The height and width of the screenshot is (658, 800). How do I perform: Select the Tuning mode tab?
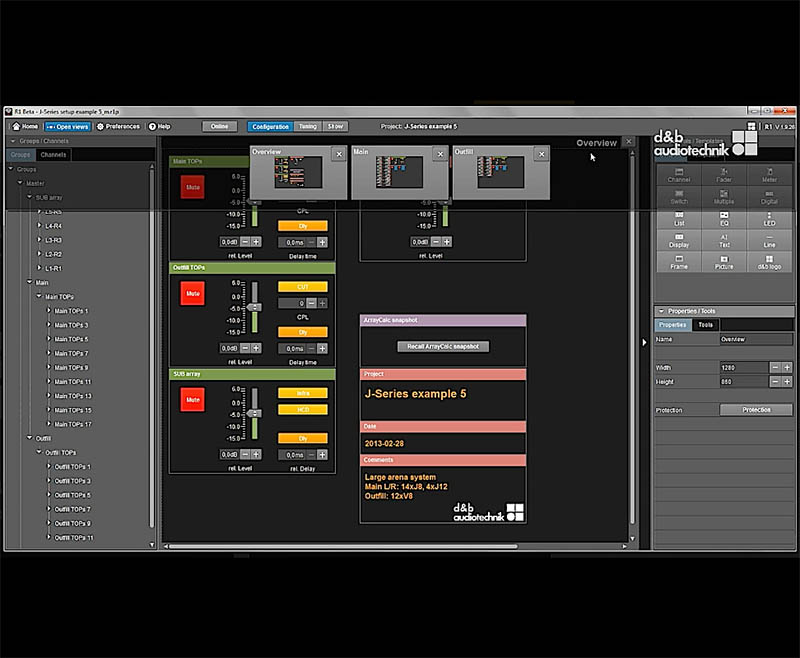(308, 126)
